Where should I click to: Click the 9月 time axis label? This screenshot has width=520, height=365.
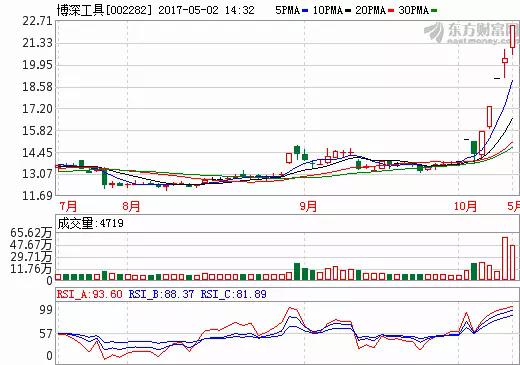(x=308, y=206)
